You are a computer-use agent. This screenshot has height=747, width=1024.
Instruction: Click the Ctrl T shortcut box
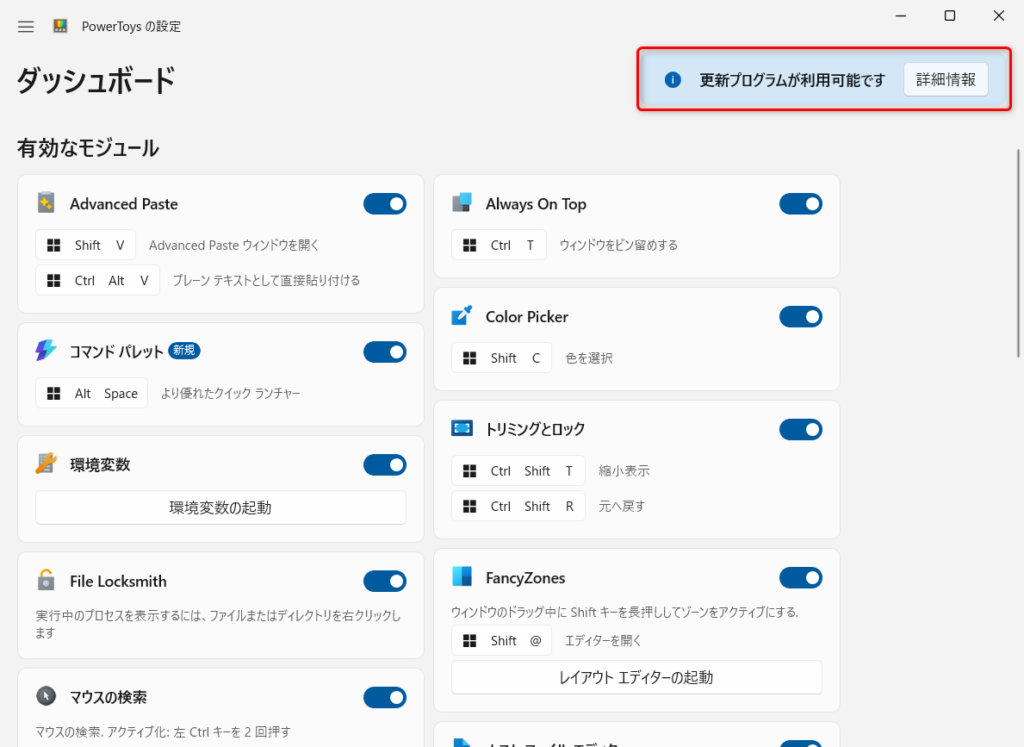click(499, 245)
